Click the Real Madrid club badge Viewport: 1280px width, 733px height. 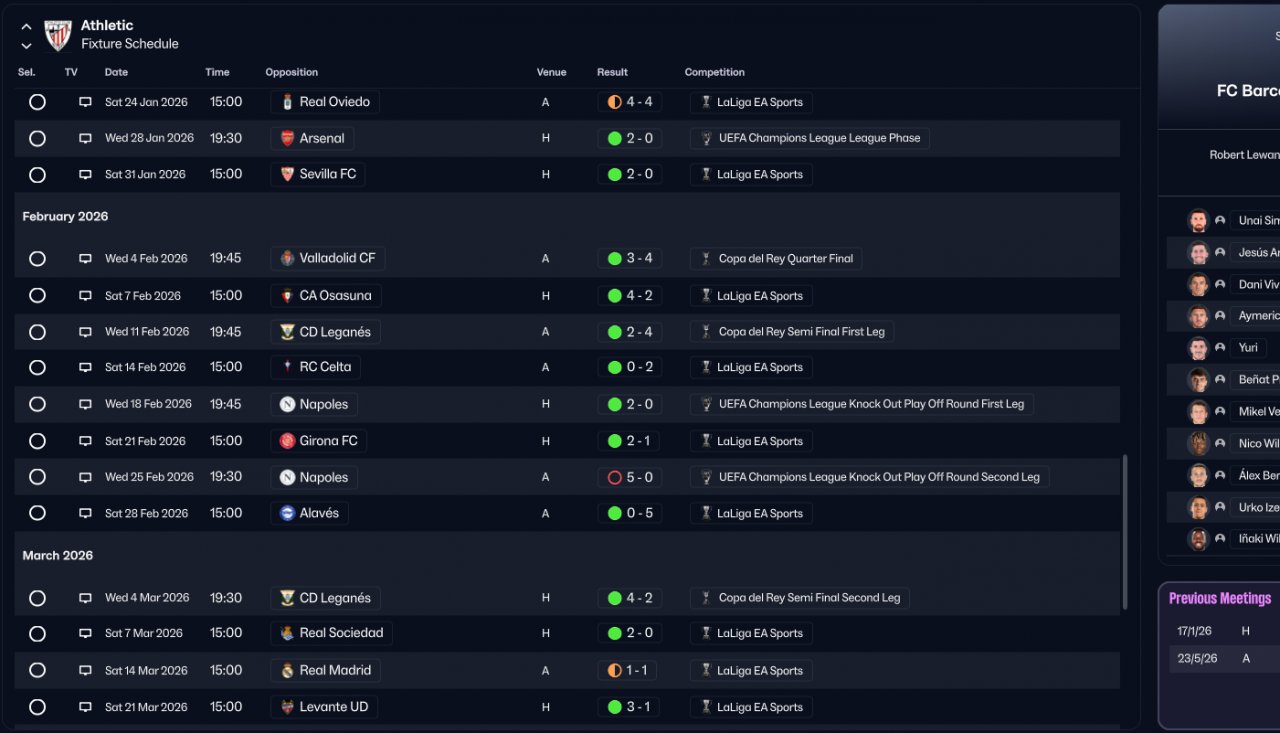[x=287, y=670]
